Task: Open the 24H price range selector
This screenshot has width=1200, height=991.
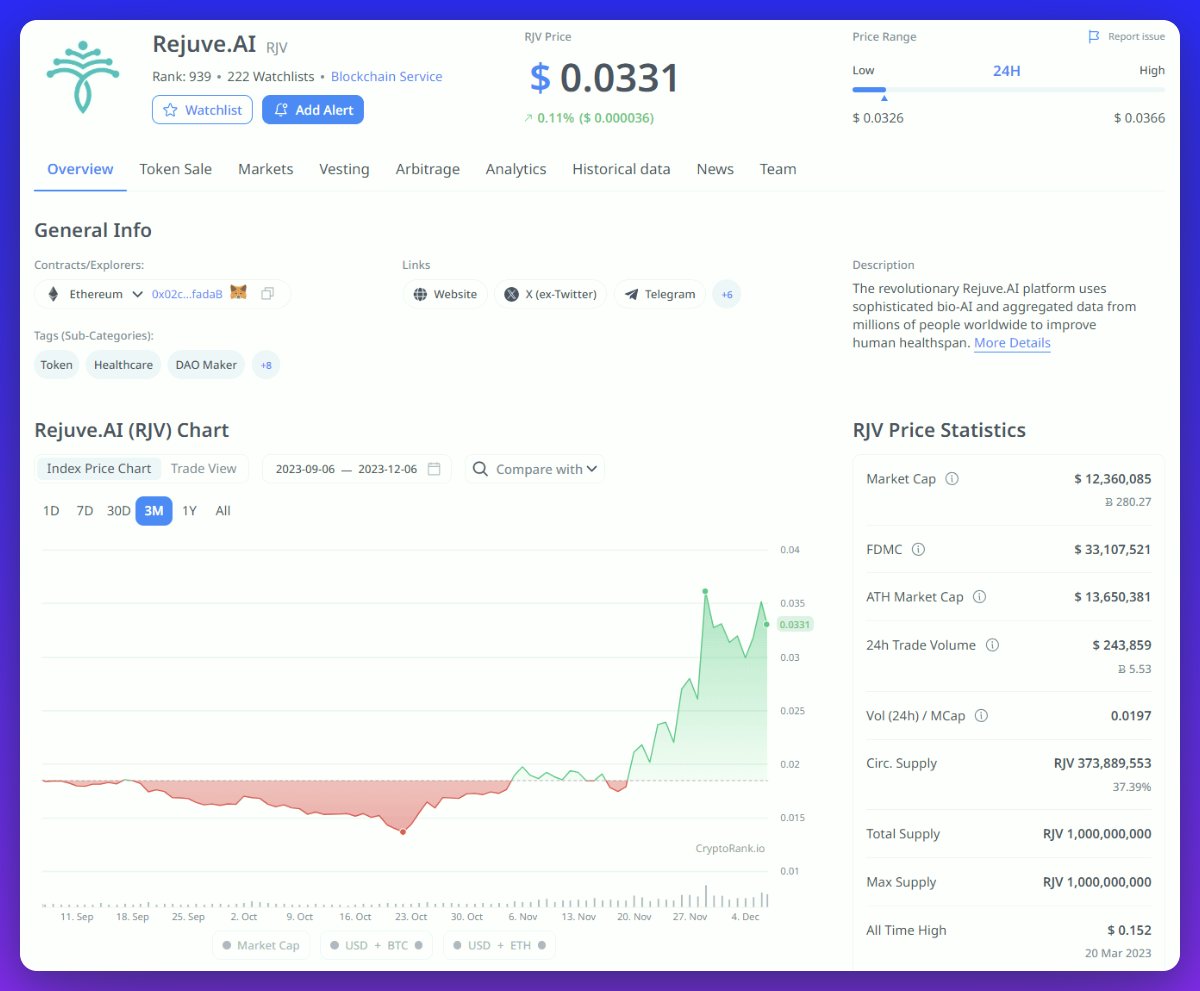Action: point(1006,71)
